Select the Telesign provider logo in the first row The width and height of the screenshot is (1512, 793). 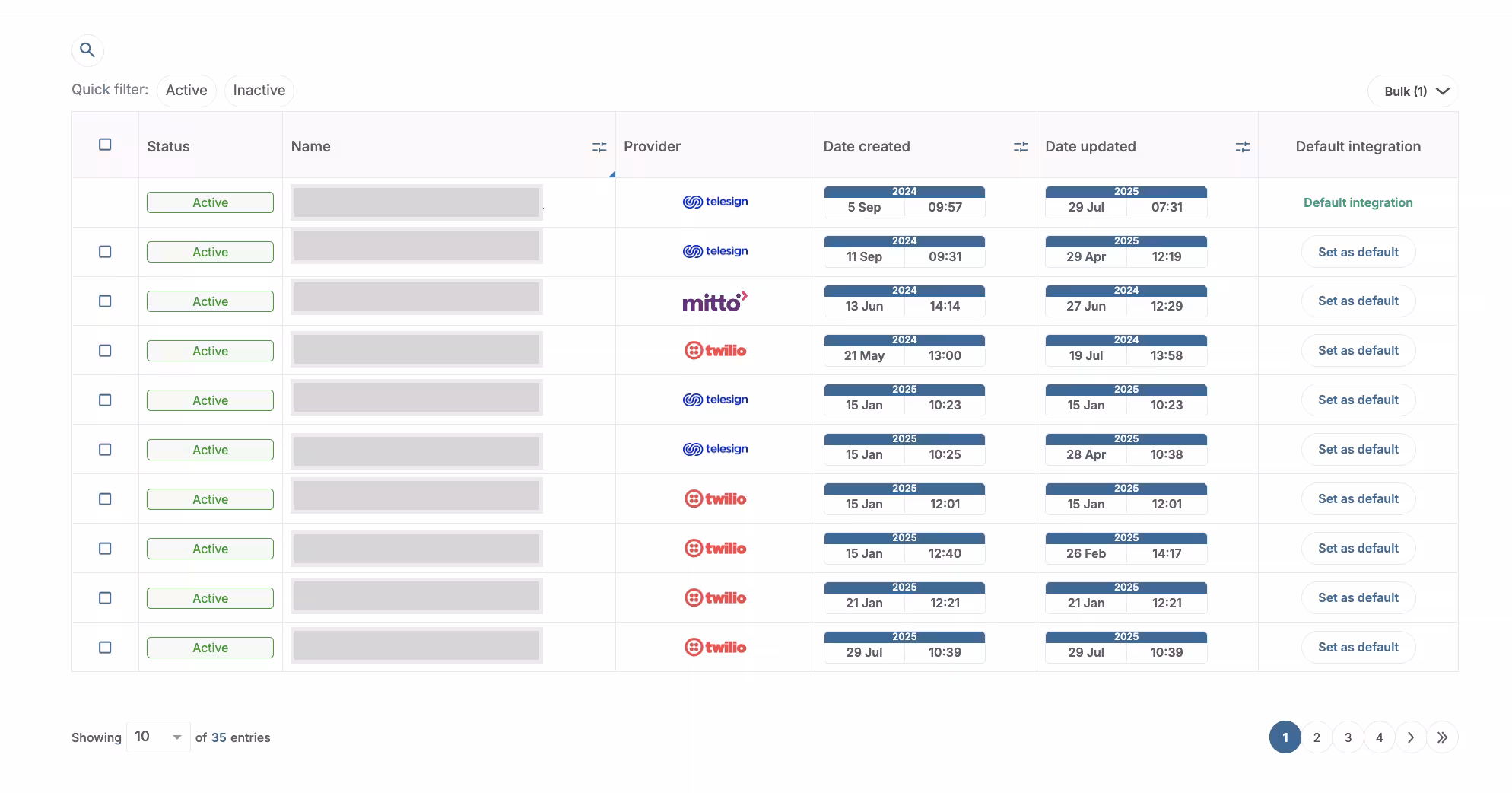click(x=715, y=202)
